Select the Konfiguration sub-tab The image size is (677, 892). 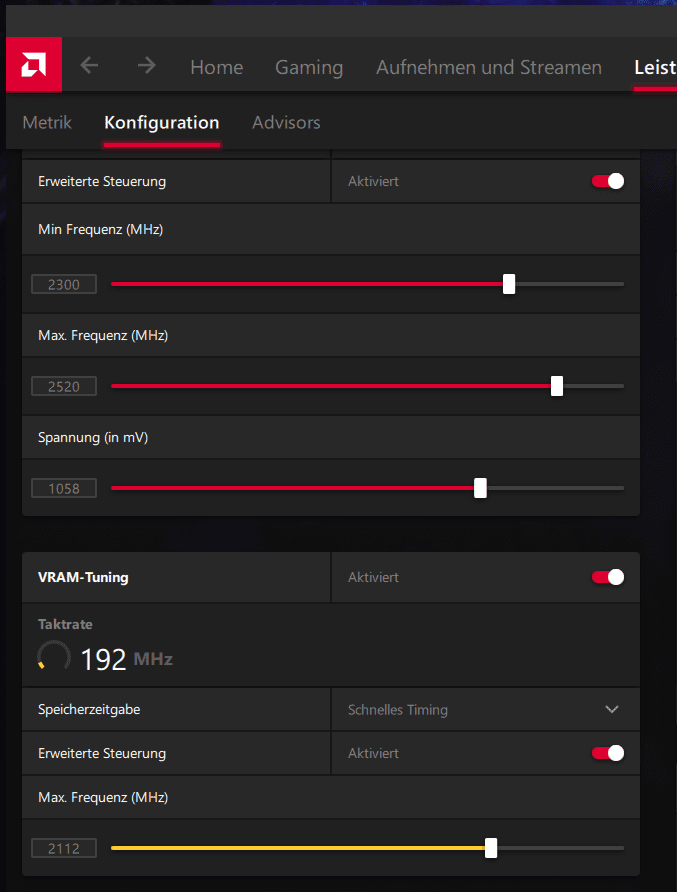161,123
